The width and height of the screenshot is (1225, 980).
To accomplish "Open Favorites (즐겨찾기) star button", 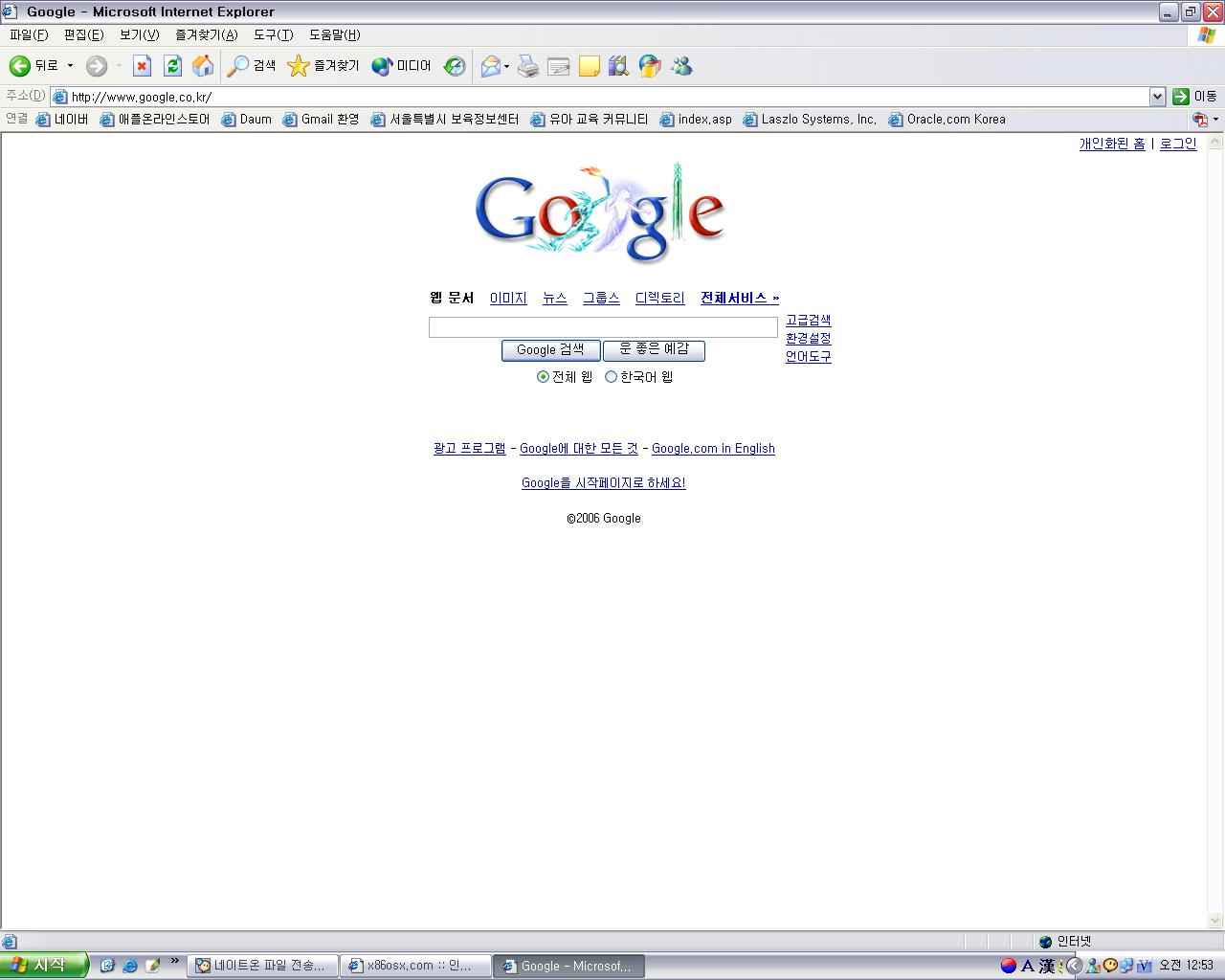I will coord(323,66).
